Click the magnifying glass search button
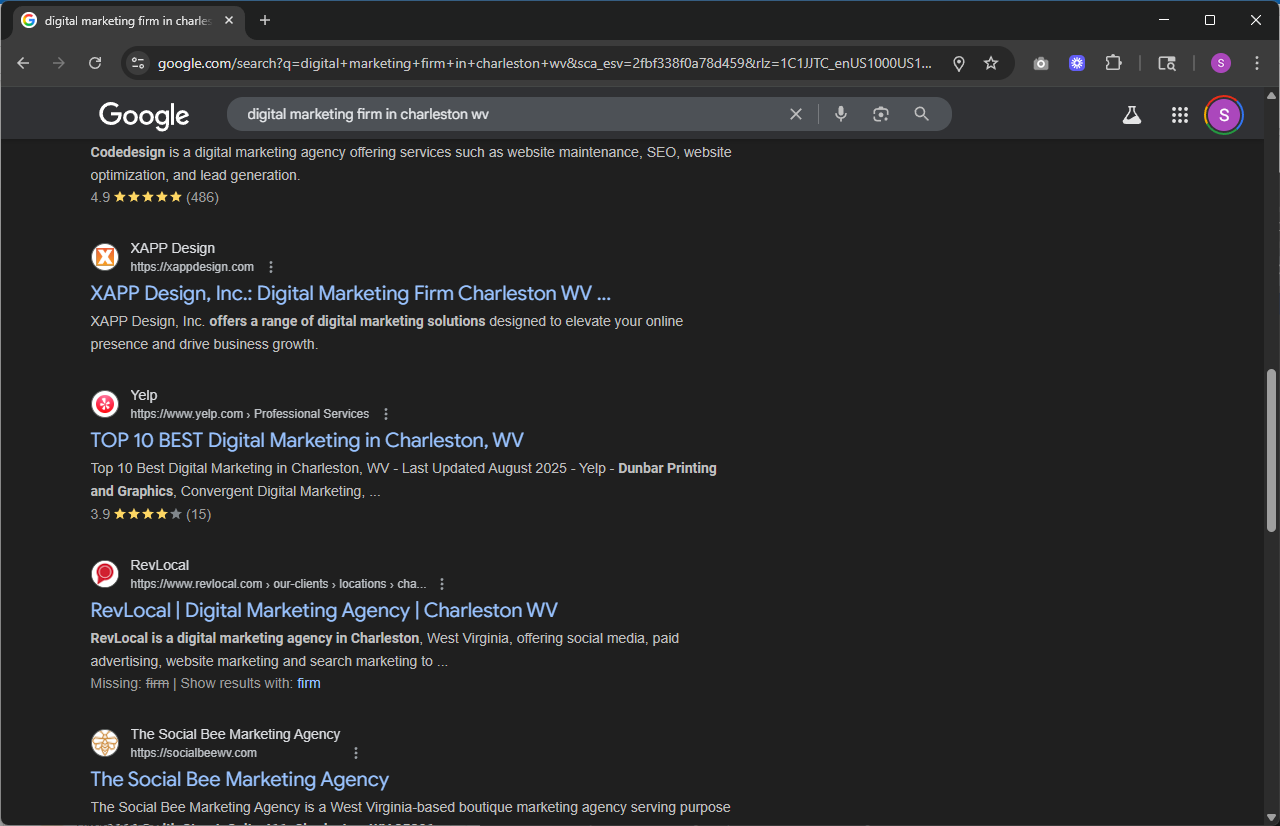Screen dimensions: 1280x826 tap(922, 114)
